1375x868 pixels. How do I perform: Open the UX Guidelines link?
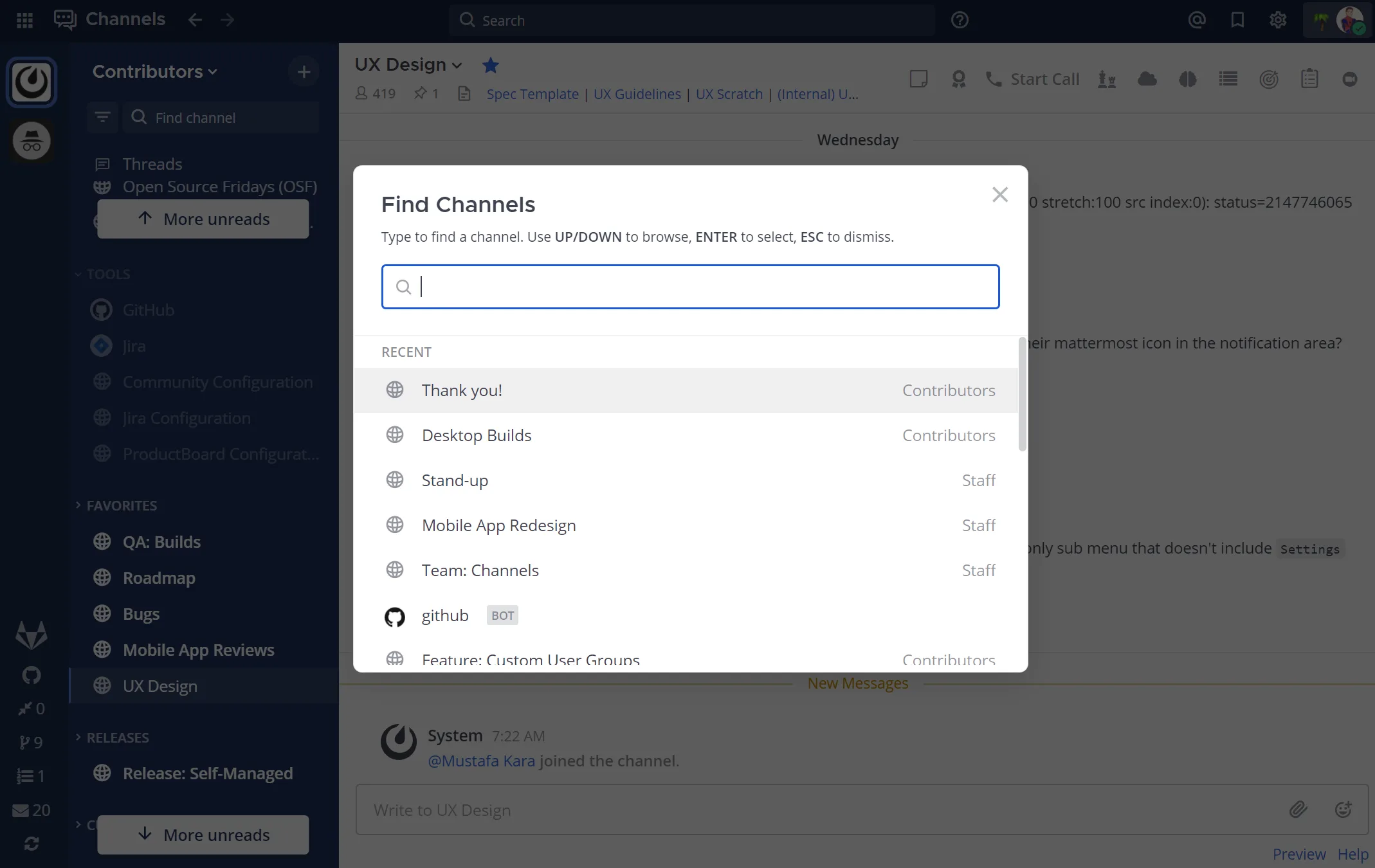click(x=637, y=94)
